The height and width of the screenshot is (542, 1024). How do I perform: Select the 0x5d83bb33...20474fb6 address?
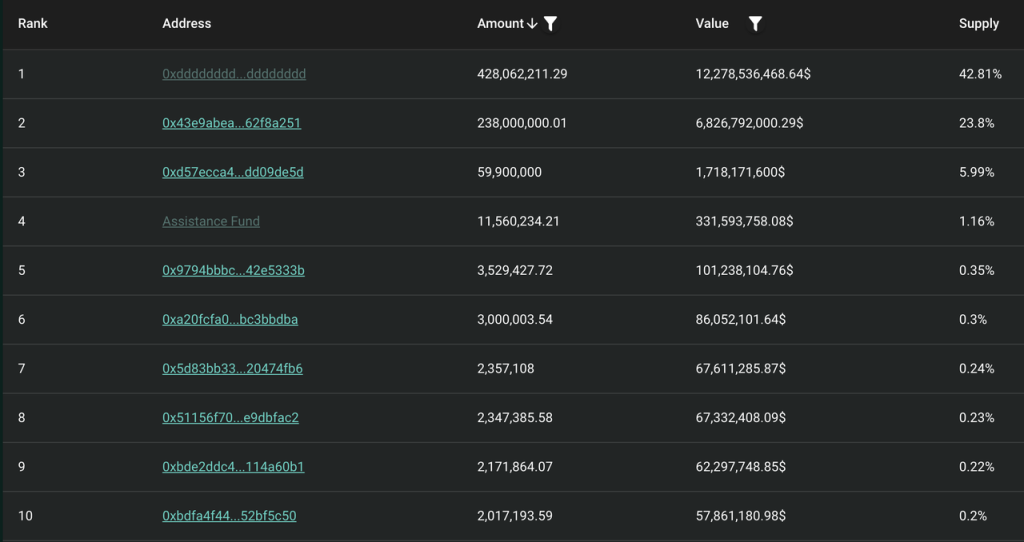[232, 368]
